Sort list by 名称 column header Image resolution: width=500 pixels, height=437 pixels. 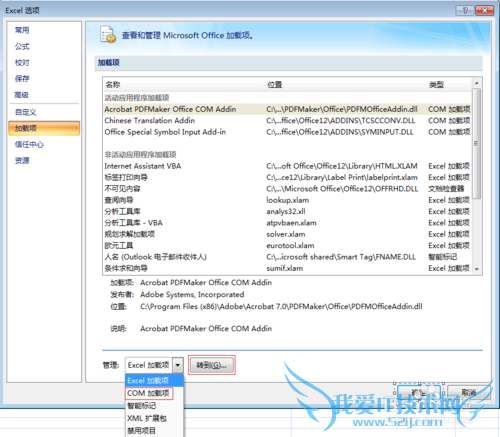[x=184, y=85]
